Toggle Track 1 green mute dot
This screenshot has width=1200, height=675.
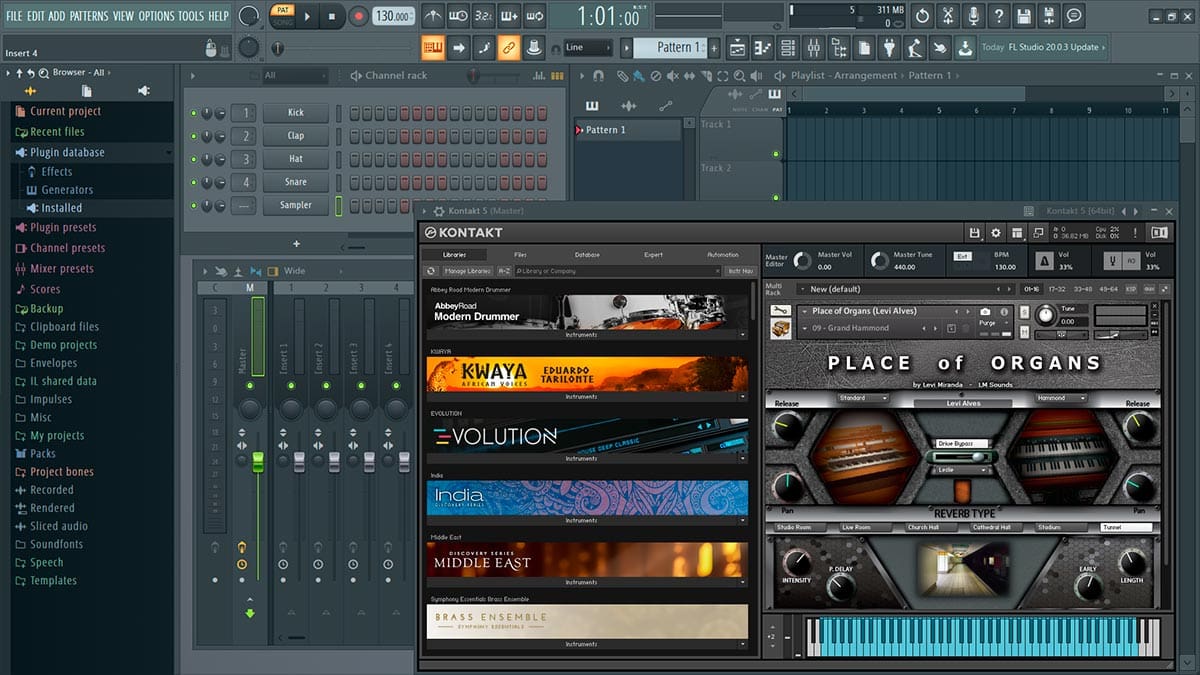(x=775, y=154)
